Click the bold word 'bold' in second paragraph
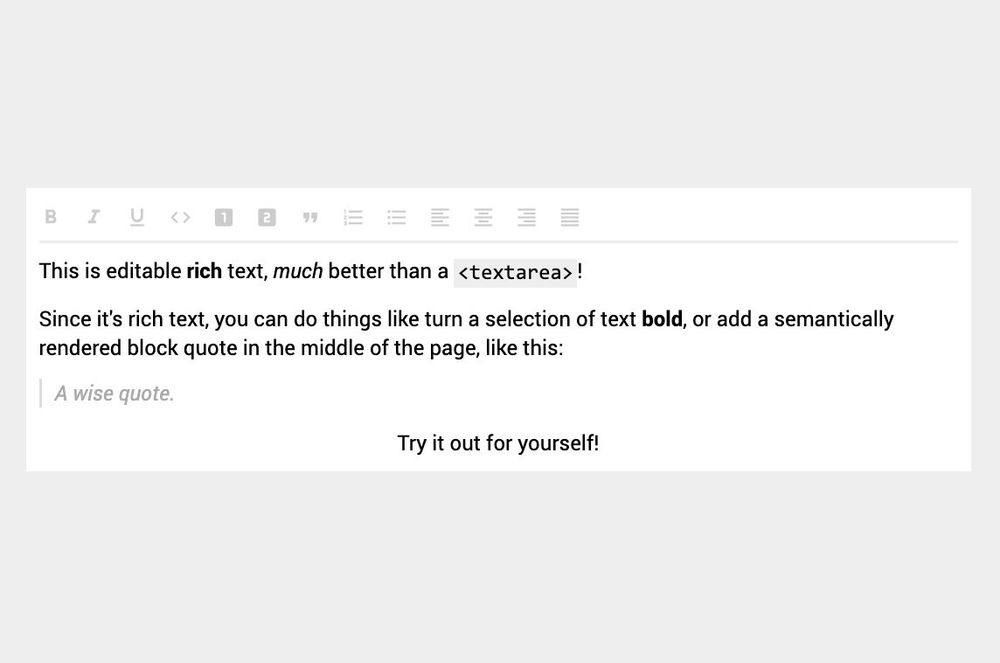 [662, 319]
